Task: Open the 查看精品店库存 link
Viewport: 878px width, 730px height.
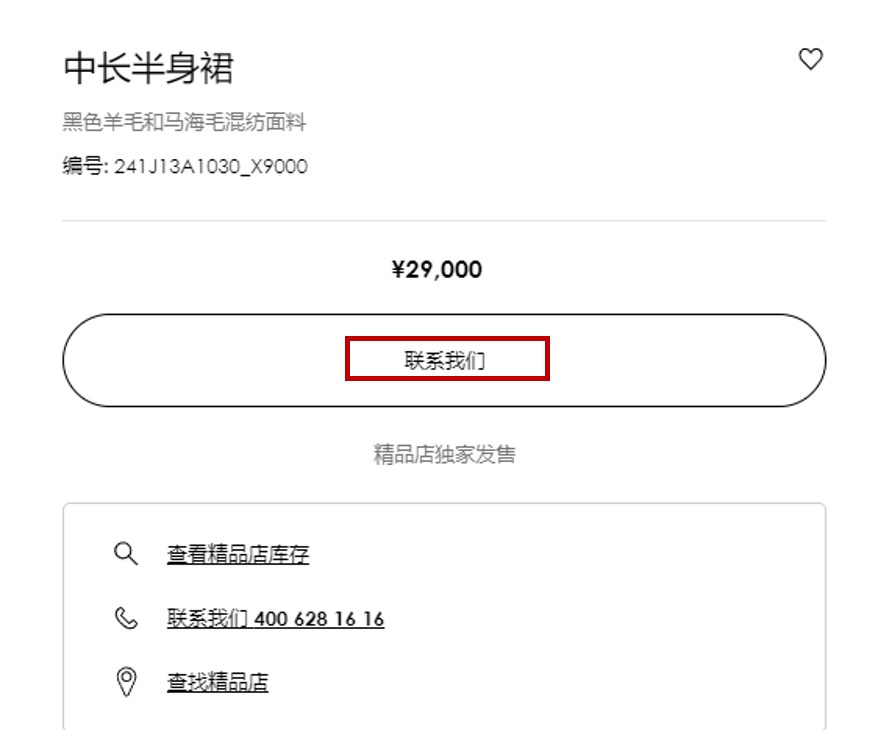Action: [x=238, y=555]
